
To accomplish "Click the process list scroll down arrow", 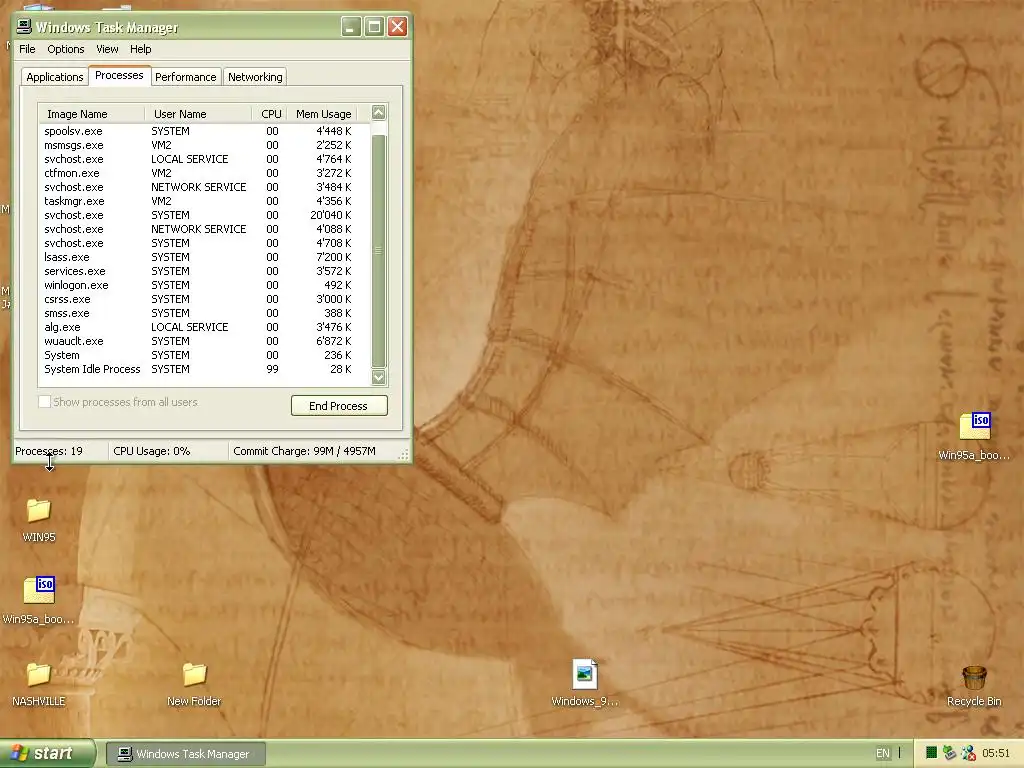I will (x=379, y=377).
